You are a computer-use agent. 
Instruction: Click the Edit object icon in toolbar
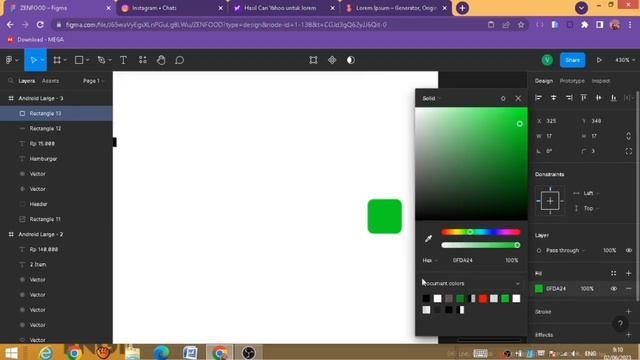coord(313,60)
